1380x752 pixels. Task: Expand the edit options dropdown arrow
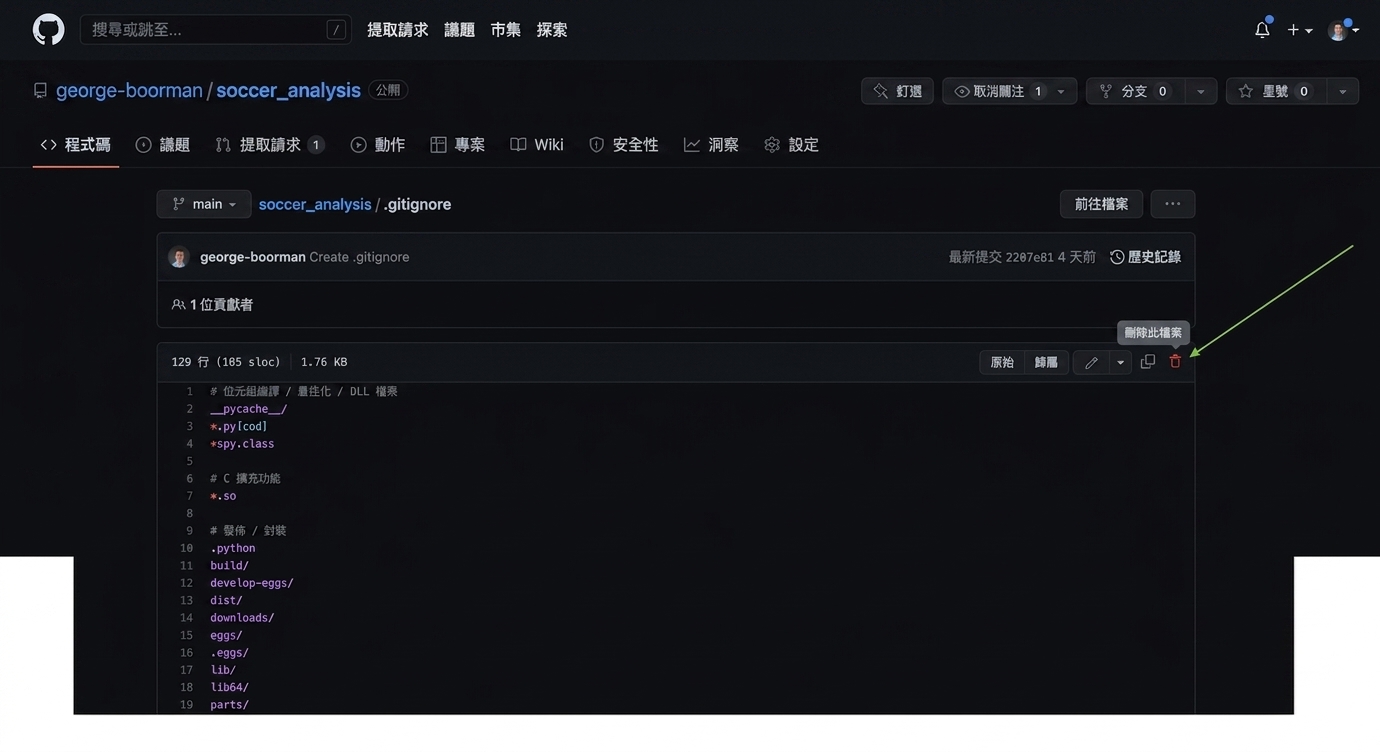click(1120, 362)
